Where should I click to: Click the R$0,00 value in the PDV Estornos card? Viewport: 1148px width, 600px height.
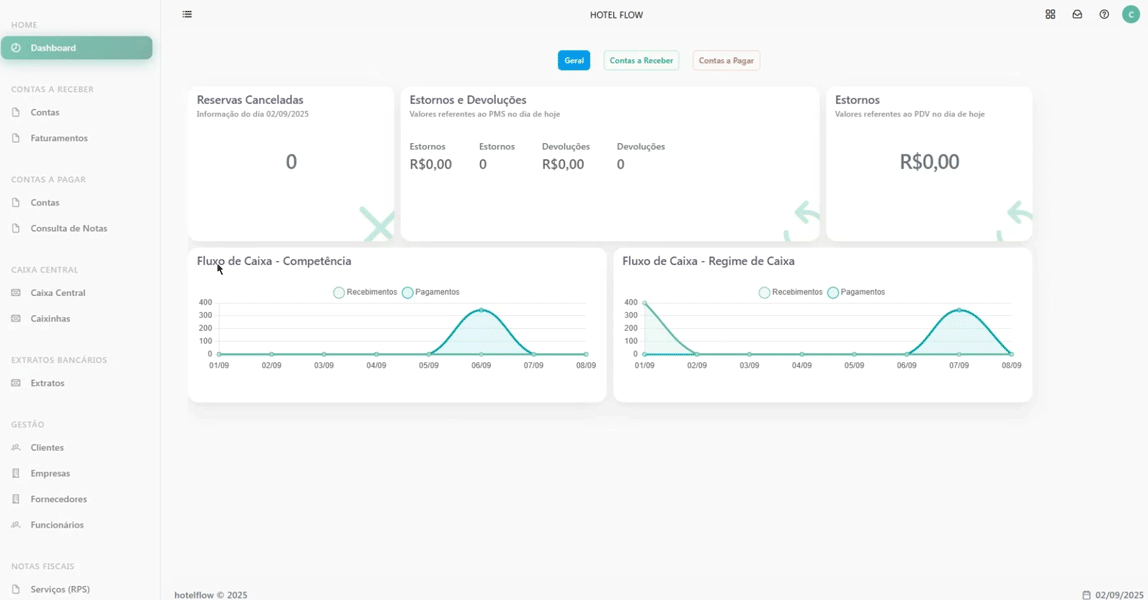click(929, 162)
